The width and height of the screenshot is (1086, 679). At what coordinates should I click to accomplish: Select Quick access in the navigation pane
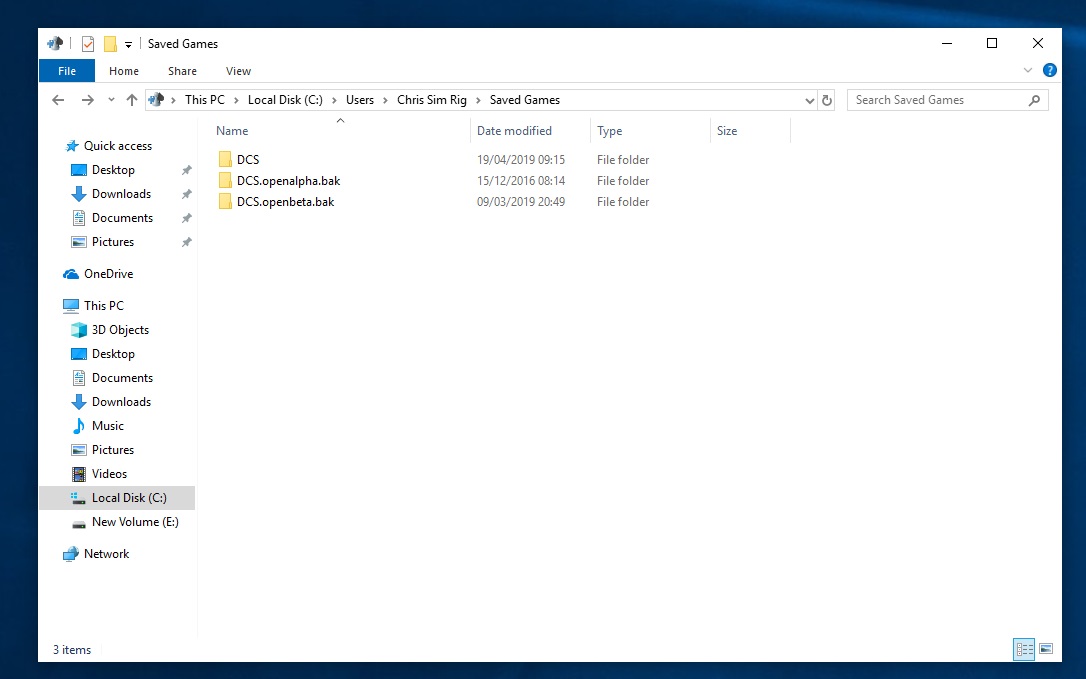point(118,146)
